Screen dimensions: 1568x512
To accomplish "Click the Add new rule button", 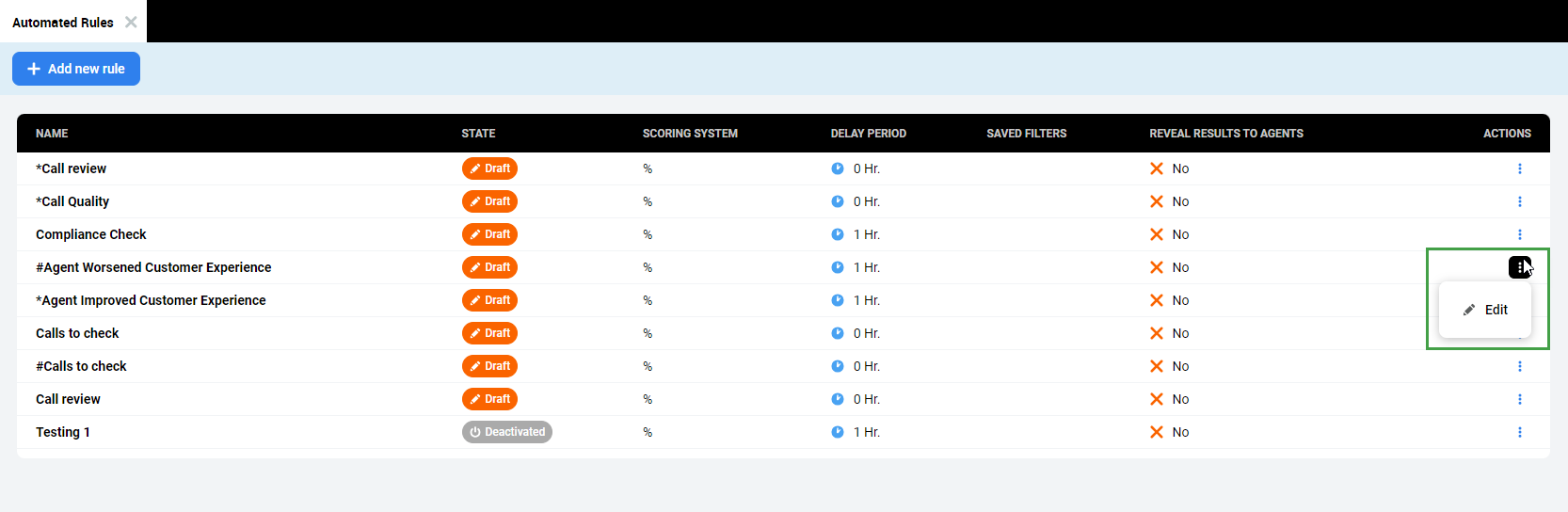I will coord(76,69).
